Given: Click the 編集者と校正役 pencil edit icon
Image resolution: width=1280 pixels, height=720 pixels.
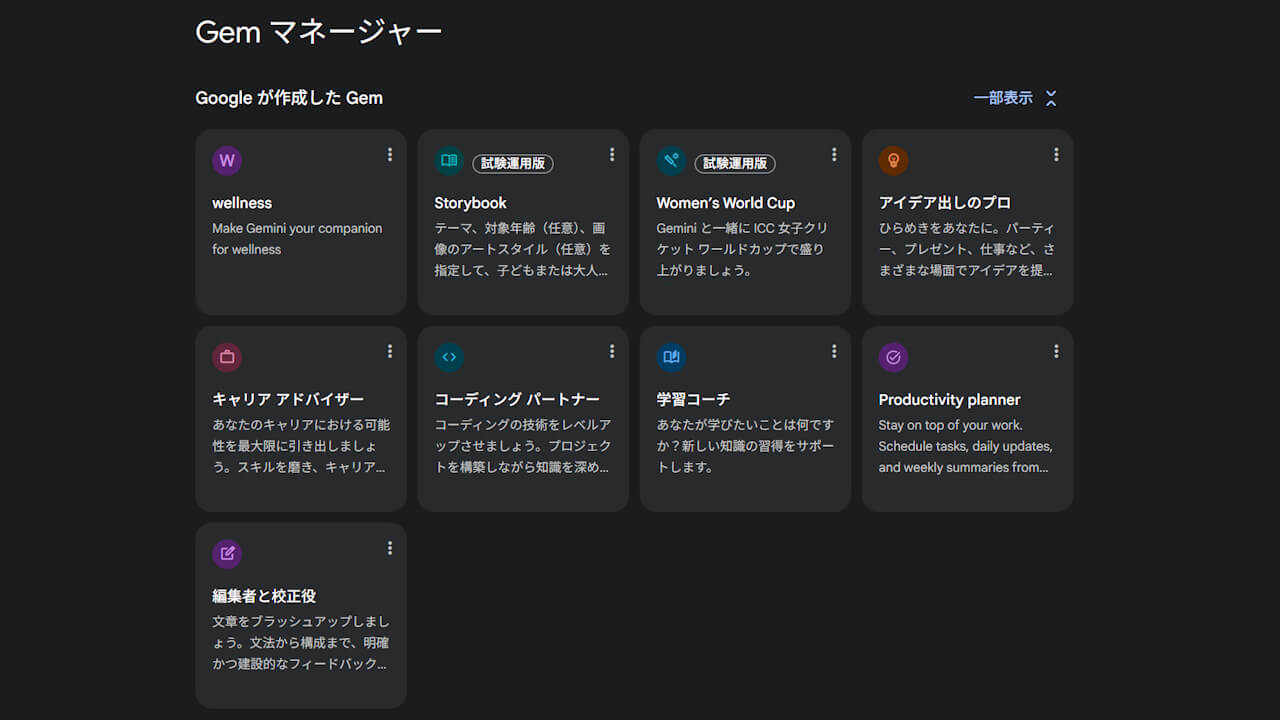Looking at the screenshot, I should pos(227,554).
